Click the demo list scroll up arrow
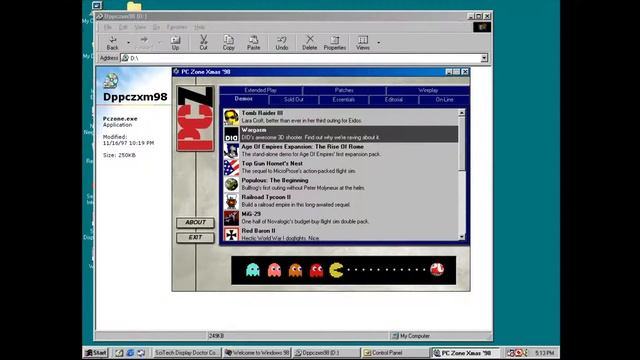 [x=462, y=113]
